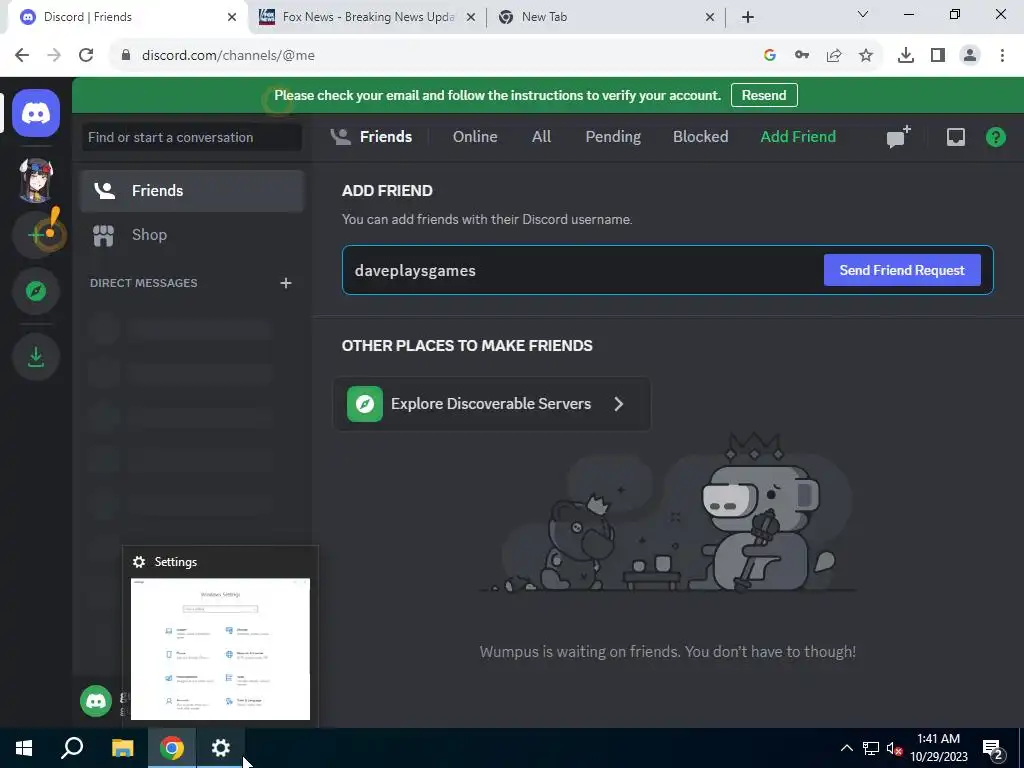1024x768 pixels.
Task: Click Resend verification email button
Action: click(764, 95)
